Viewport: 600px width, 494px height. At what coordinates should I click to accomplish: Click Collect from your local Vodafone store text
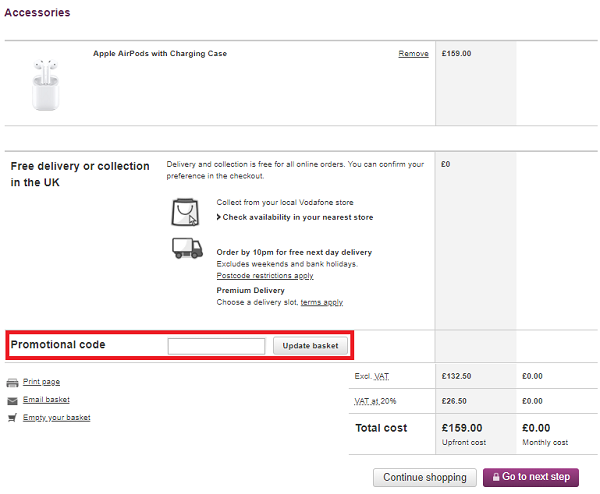(285, 202)
